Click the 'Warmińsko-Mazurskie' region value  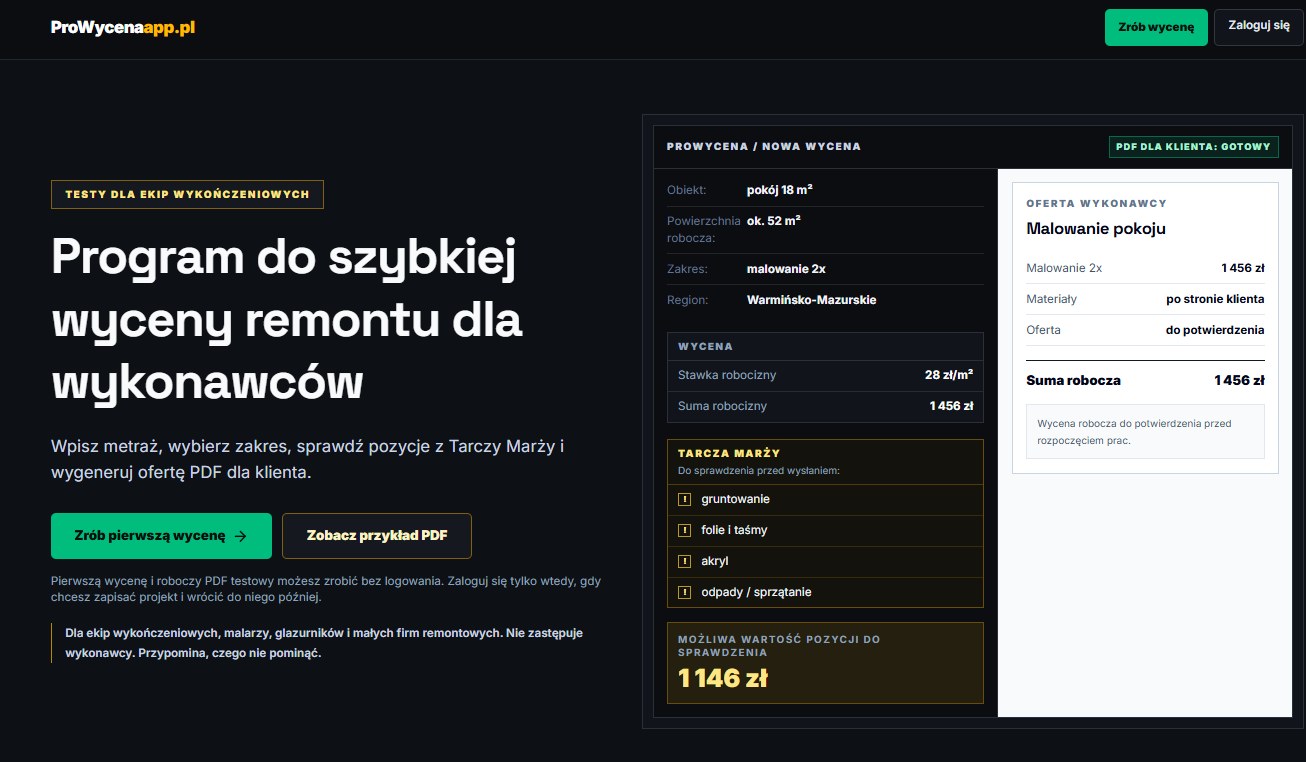click(x=811, y=300)
